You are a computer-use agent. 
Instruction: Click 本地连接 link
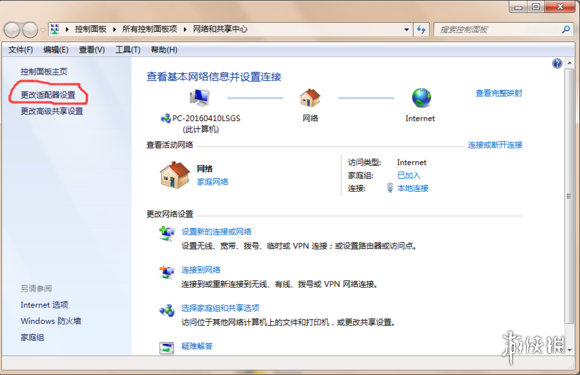413,188
